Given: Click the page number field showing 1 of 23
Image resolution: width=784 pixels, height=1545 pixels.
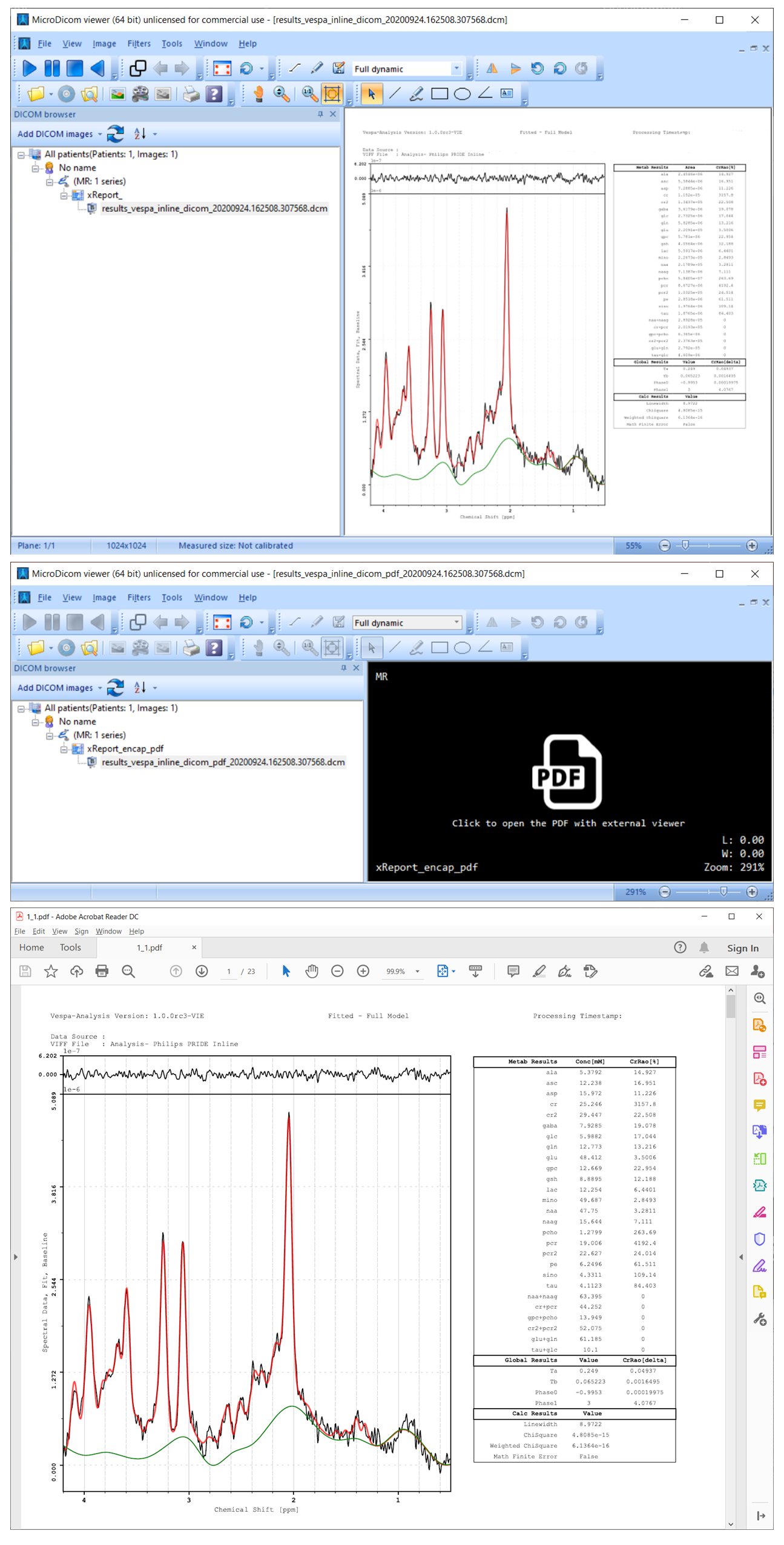Looking at the screenshot, I should coord(229,972).
